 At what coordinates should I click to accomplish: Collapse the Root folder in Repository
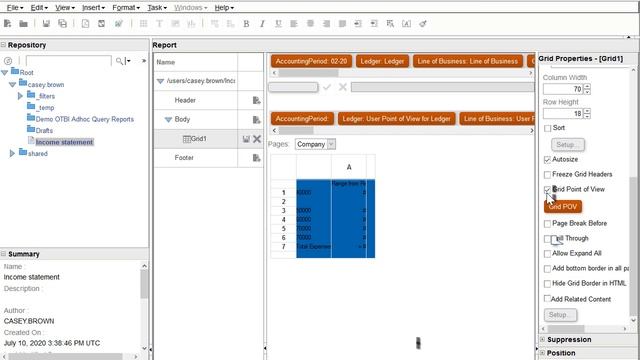point(5,73)
